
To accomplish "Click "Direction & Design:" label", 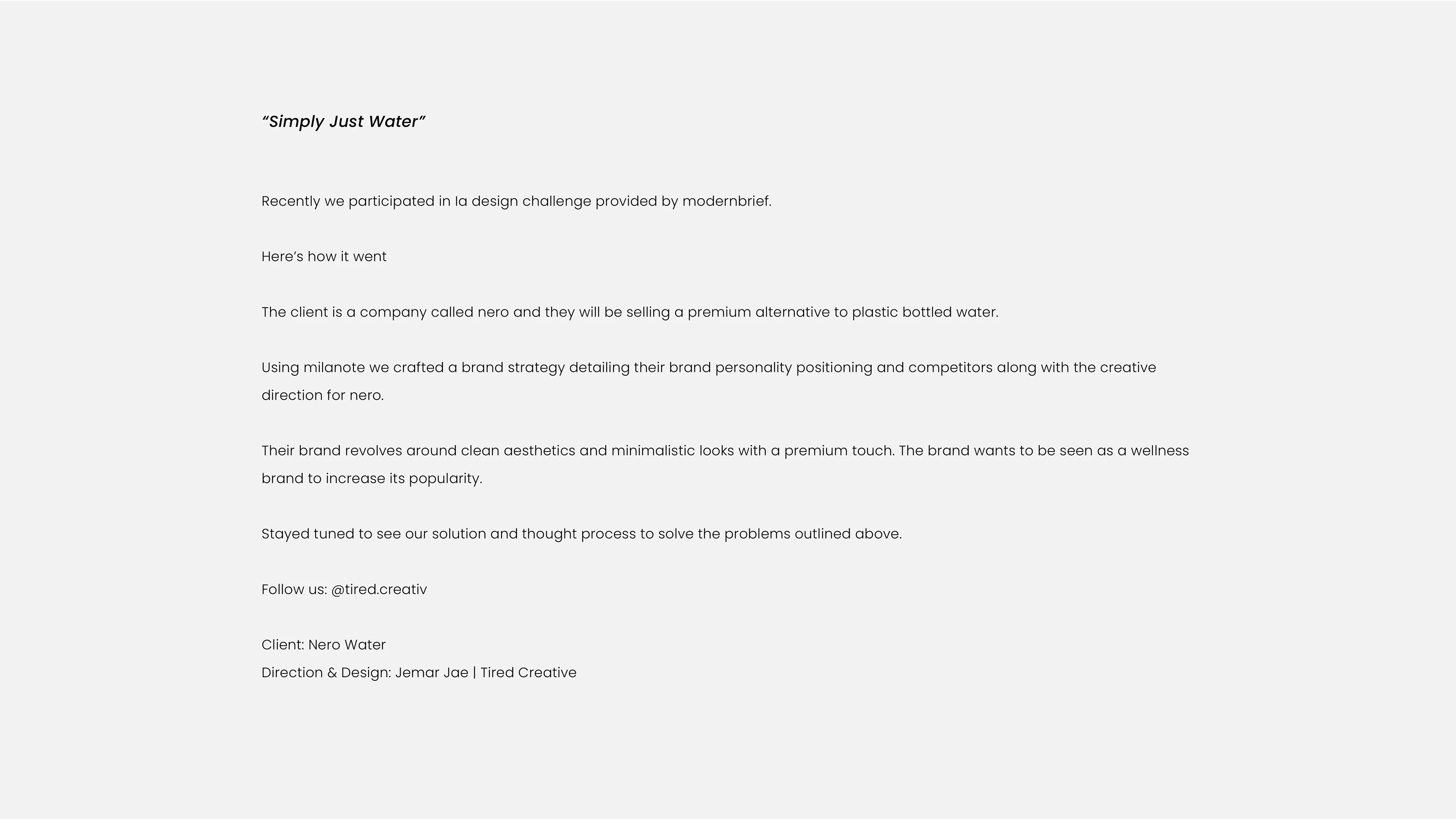I will (x=326, y=673).
